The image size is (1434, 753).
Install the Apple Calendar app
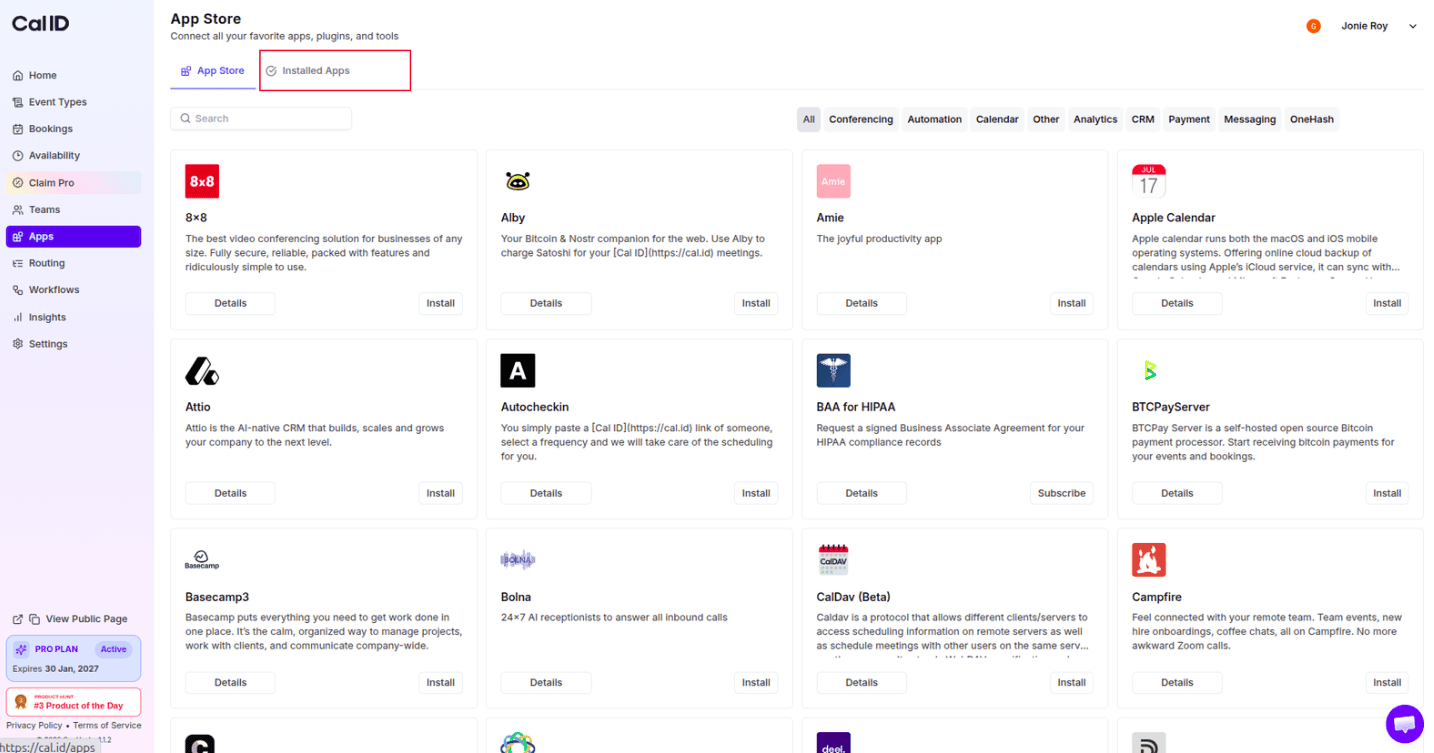1387,303
